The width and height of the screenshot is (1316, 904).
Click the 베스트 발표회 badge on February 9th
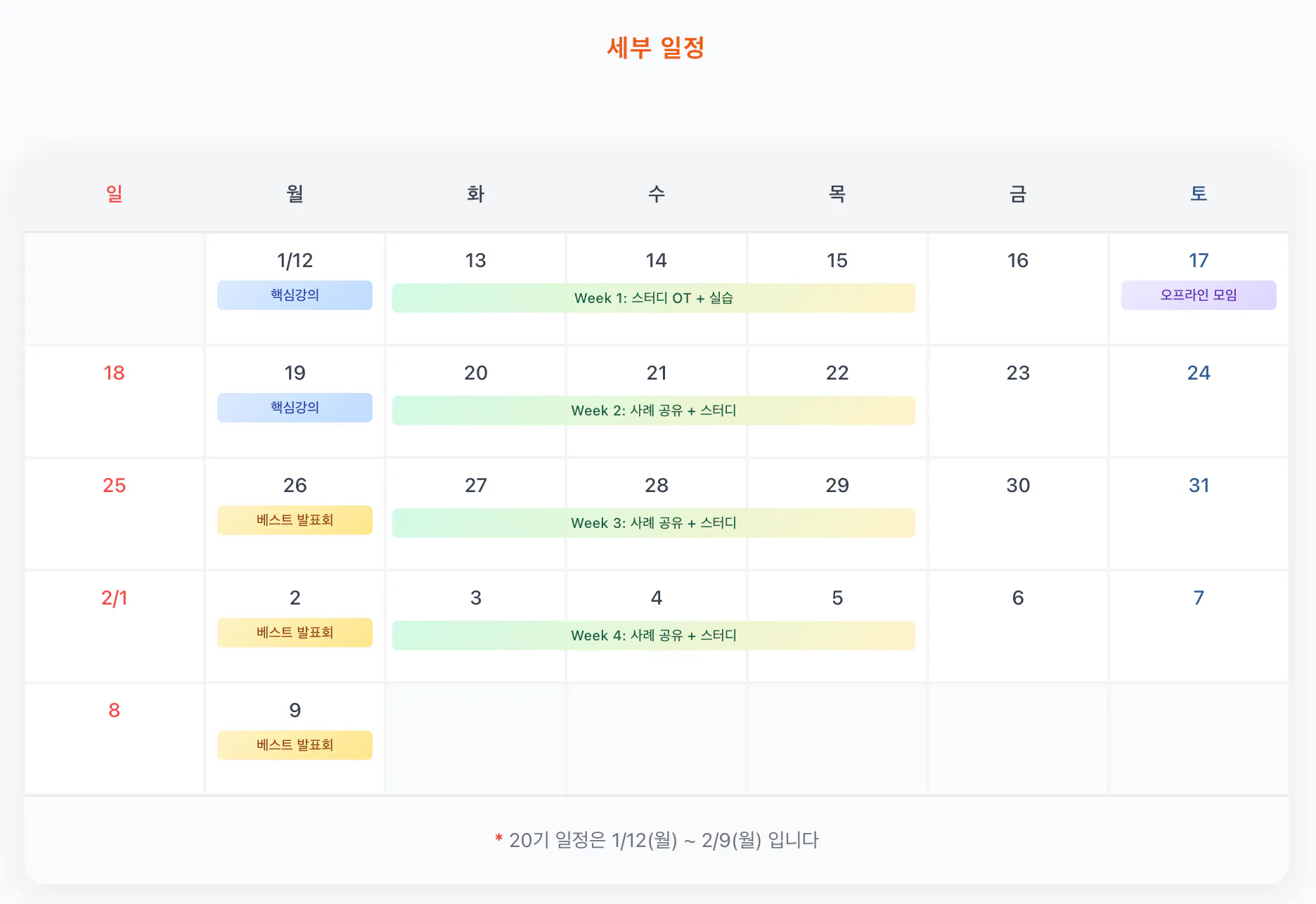coord(295,744)
